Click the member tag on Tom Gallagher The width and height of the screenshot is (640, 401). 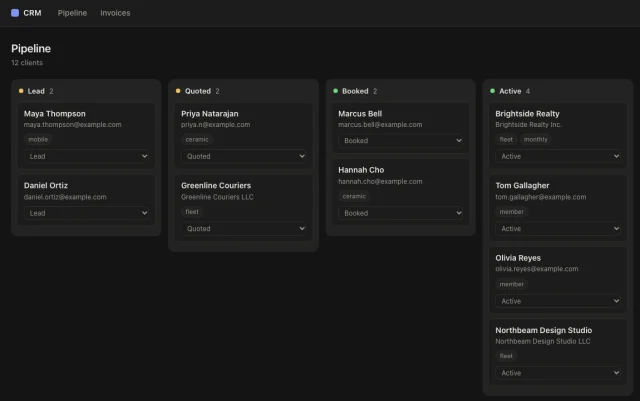pyautogui.click(x=511, y=212)
